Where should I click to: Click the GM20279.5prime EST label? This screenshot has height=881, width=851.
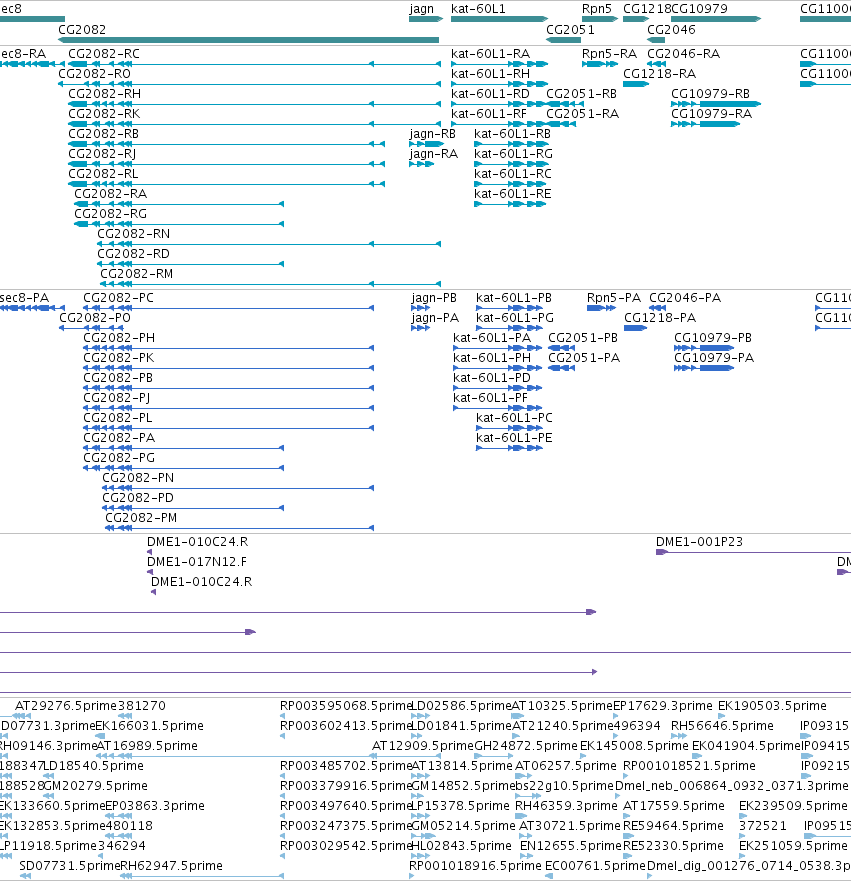coord(95,786)
